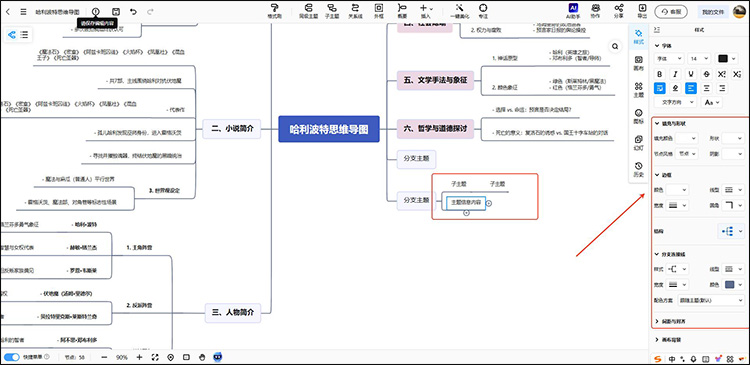Screen dimensions: 750x365
Task: Click the branch line color swatch
Action: tap(732, 285)
